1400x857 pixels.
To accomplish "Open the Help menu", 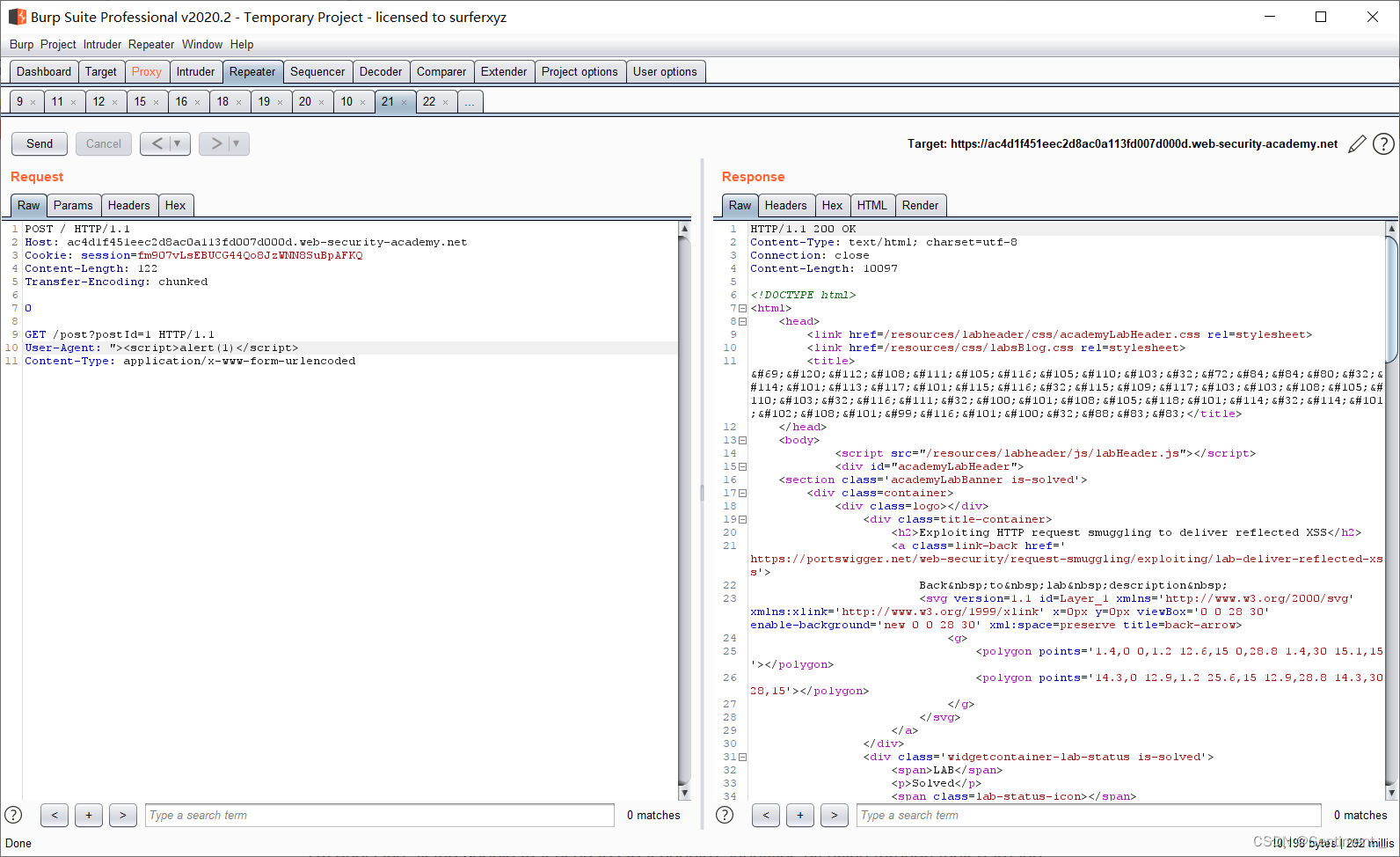I will coord(242,44).
